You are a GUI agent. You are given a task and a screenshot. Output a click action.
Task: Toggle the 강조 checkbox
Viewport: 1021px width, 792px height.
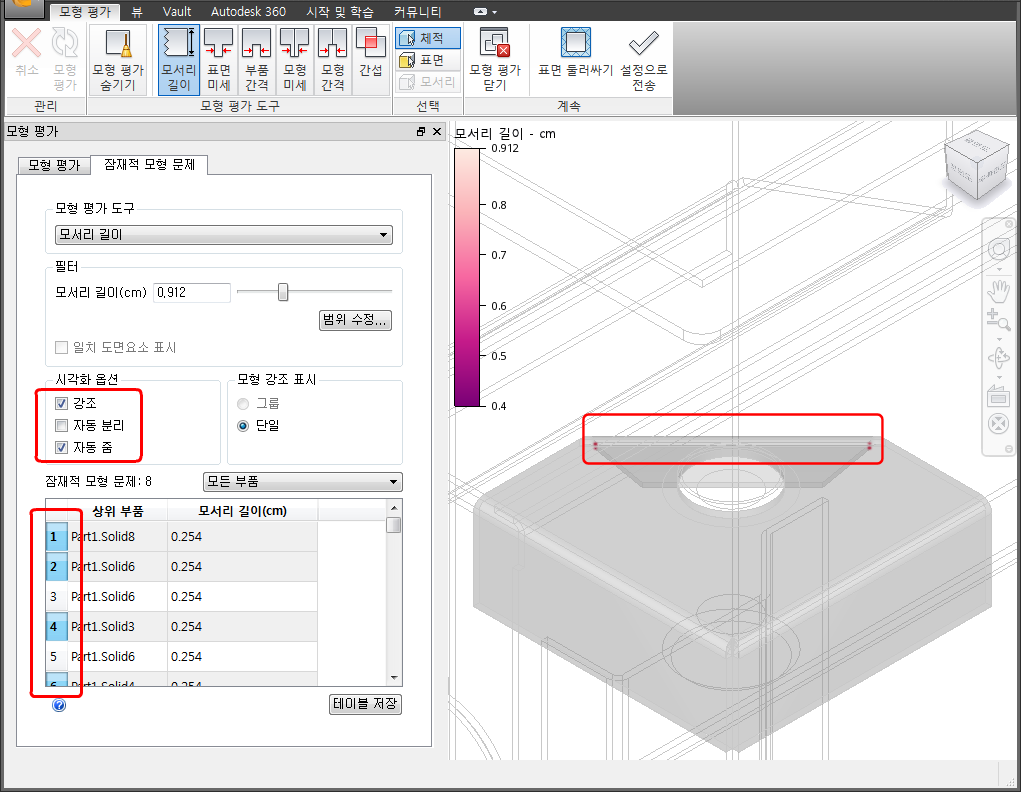tap(61, 404)
